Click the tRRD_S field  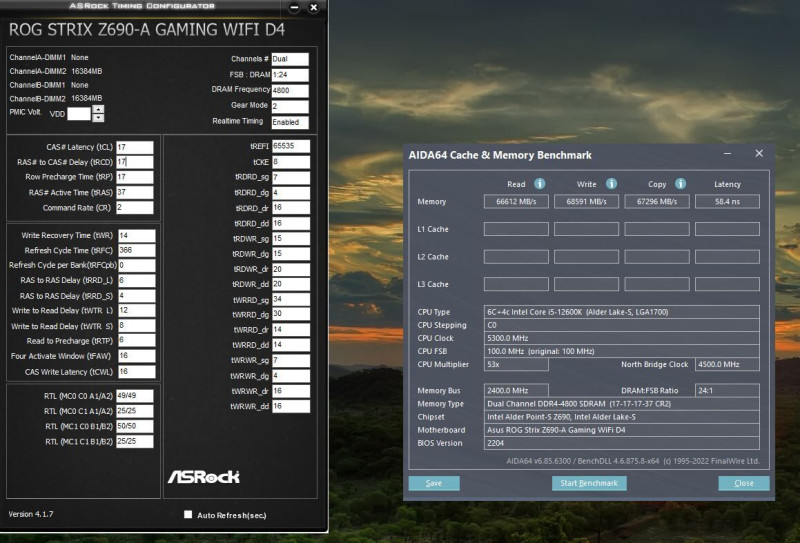click(137, 296)
